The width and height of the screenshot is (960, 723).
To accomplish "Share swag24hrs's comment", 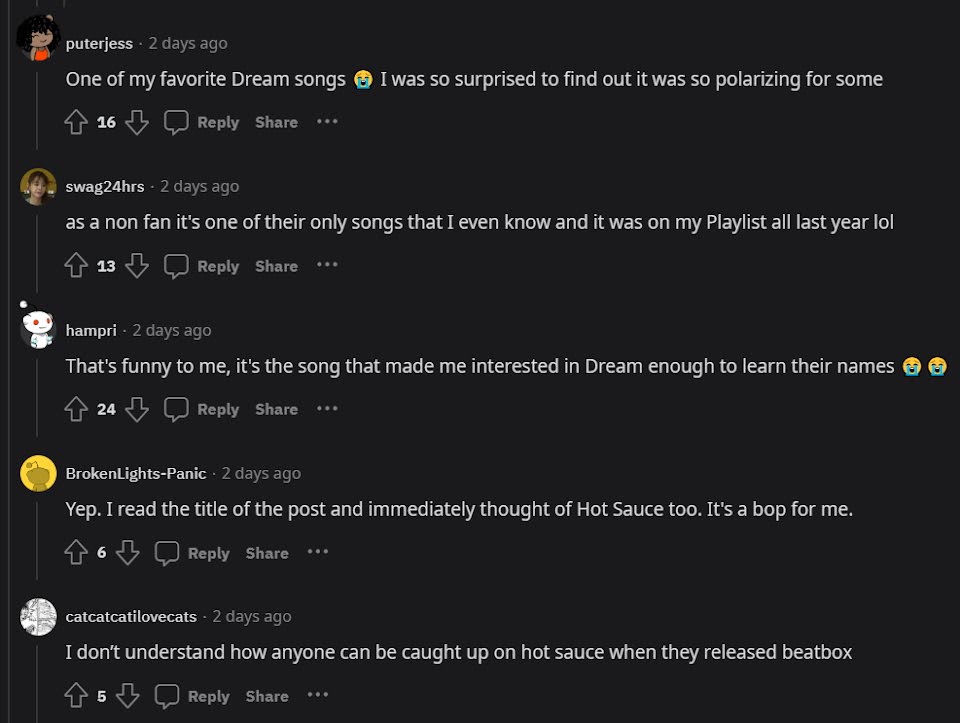I will click(276, 266).
